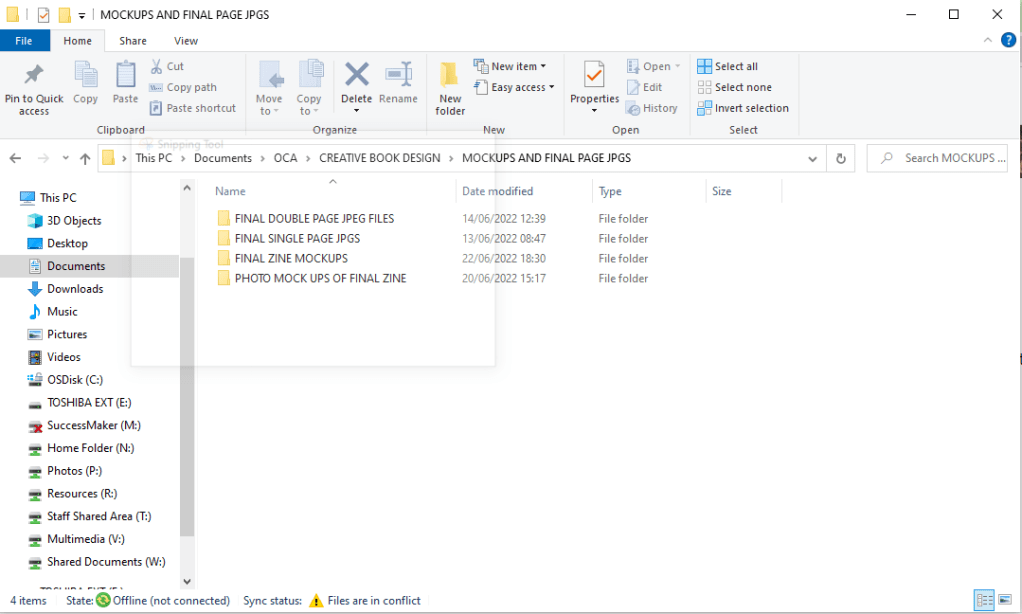Refresh the current folder view

[841, 158]
